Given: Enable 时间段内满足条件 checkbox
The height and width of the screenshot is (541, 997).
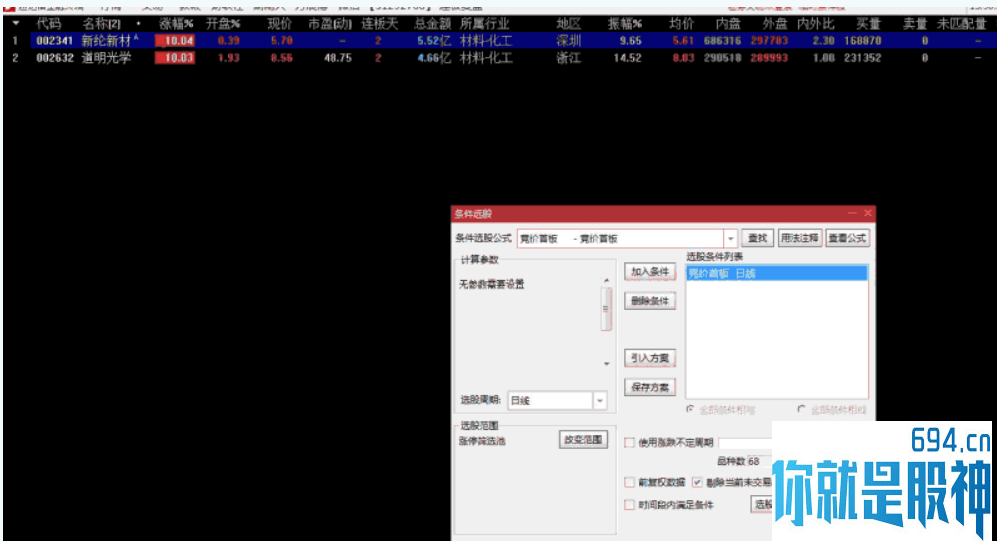Looking at the screenshot, I should [629, 505].
